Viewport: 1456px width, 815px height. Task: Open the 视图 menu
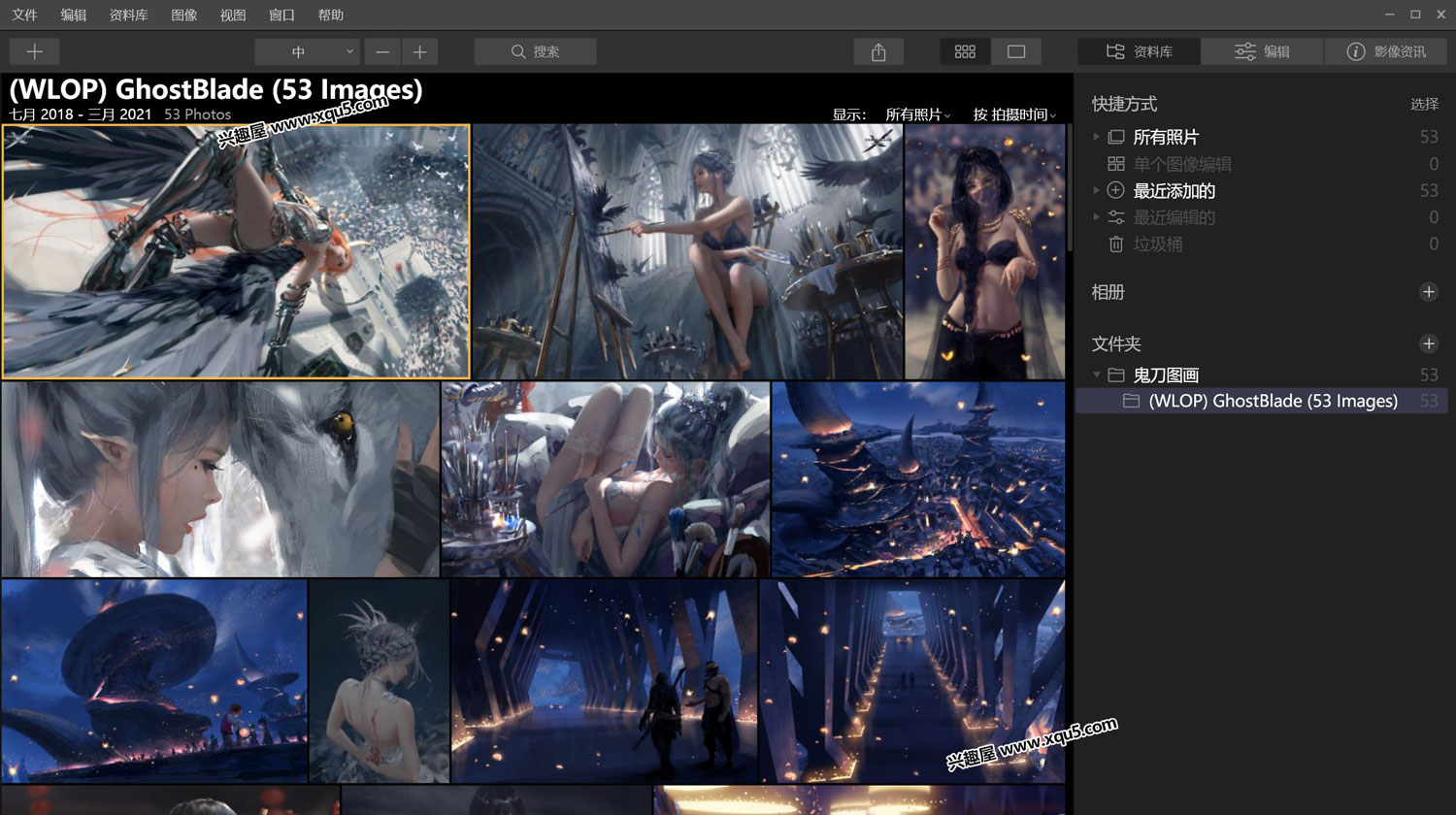[233, 15]
